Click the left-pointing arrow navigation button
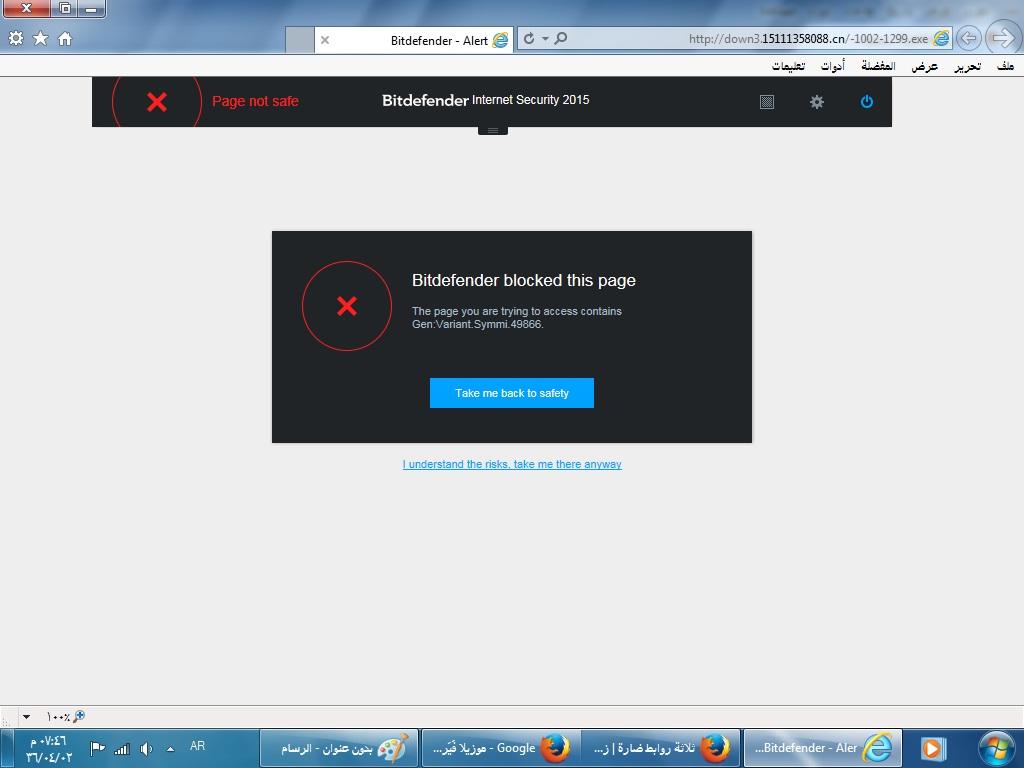 pyautogui.click(x=968, y=39)
